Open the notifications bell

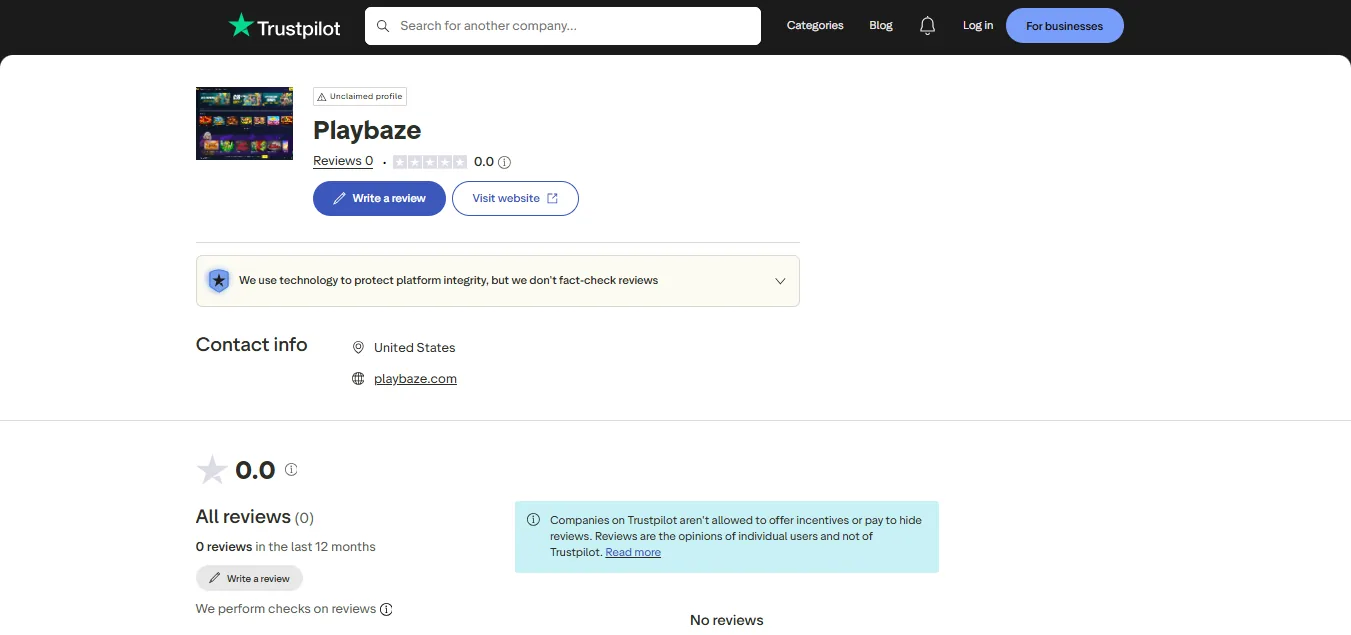[x=927, y=26]
